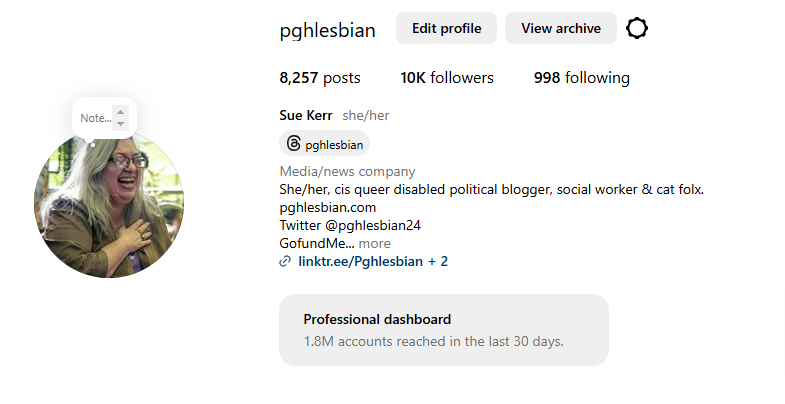Click the link chain icon
Image resolution: width=785 pixels, height=404 pixels.
click(x=286, y=262)
